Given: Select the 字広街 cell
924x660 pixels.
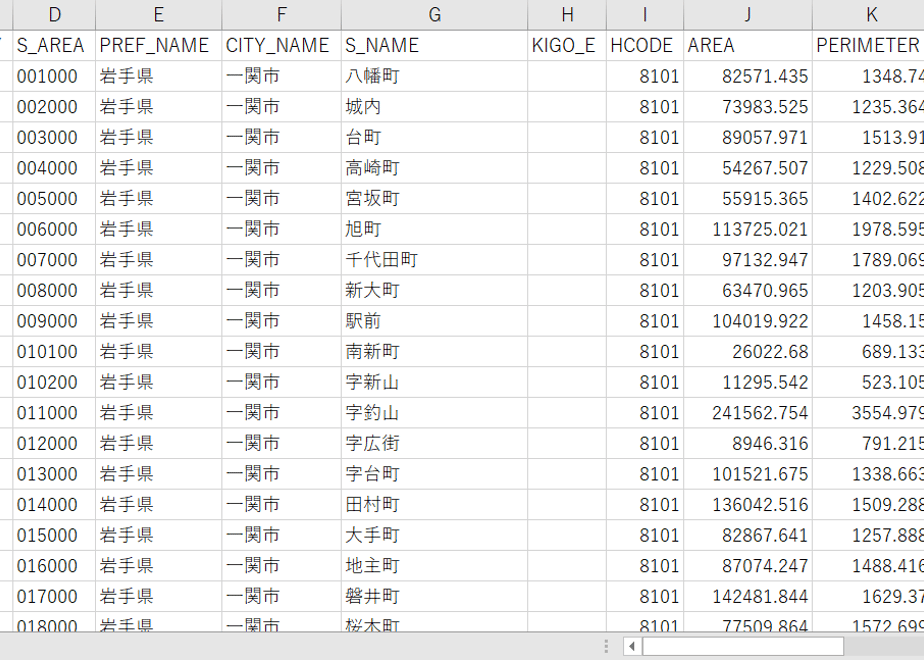Looking at the screenshot, I should pyautogui.click(x=435, y=444).
